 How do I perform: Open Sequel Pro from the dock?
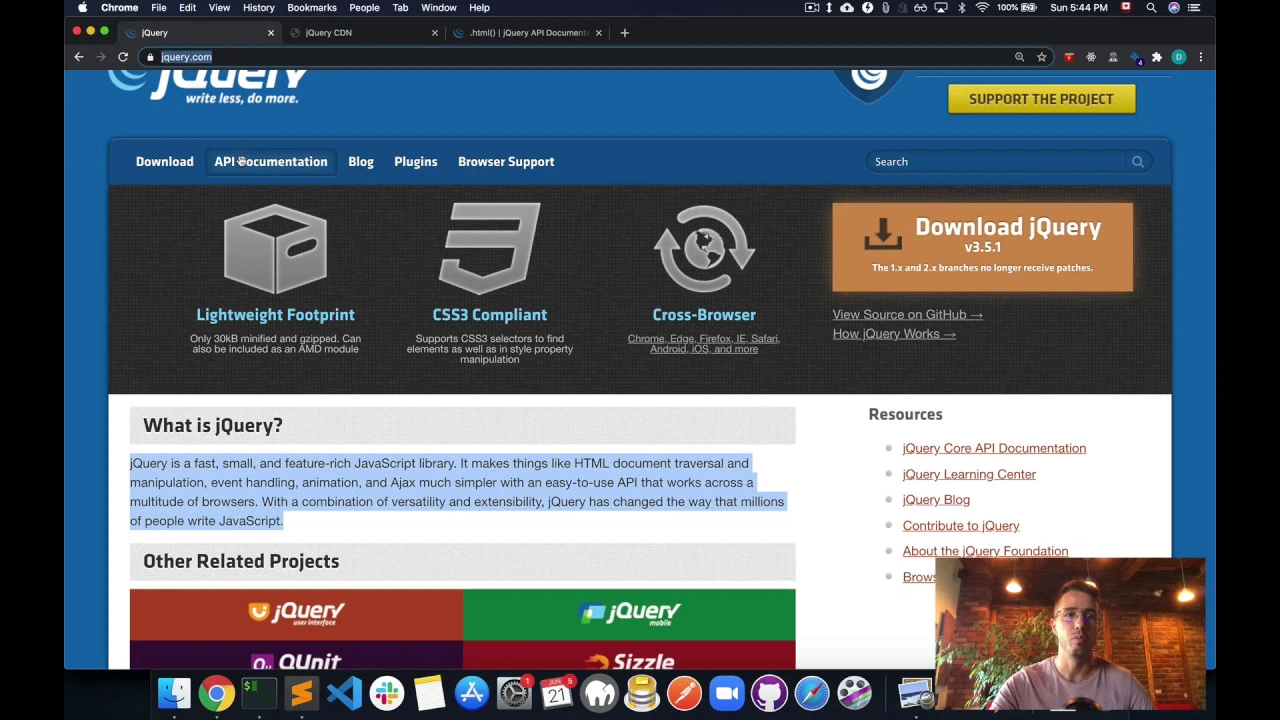tap(642, 694)
